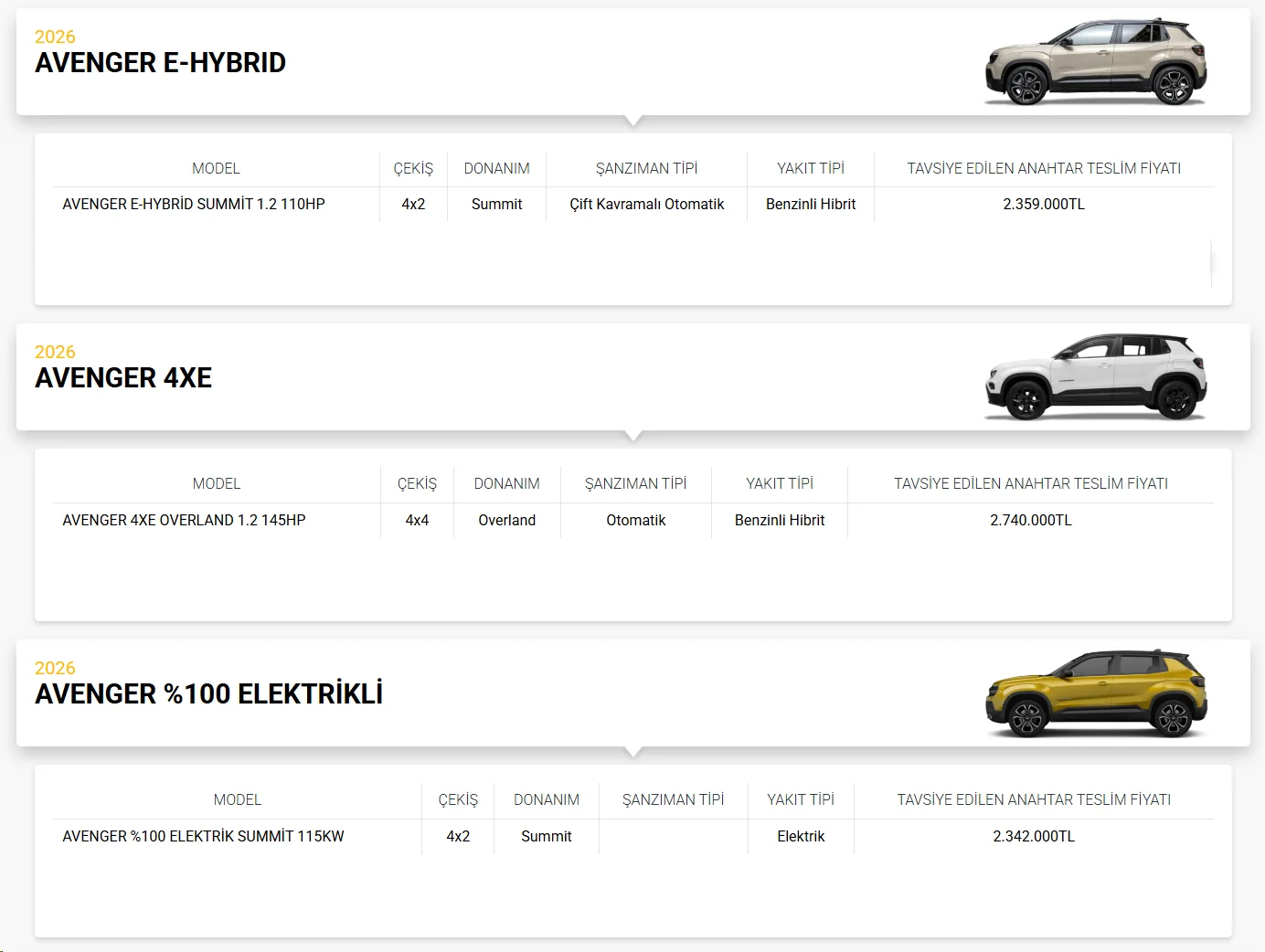
Task: Select the AVENGER E-HYBRID heading
Action: [x=160, y=62]
